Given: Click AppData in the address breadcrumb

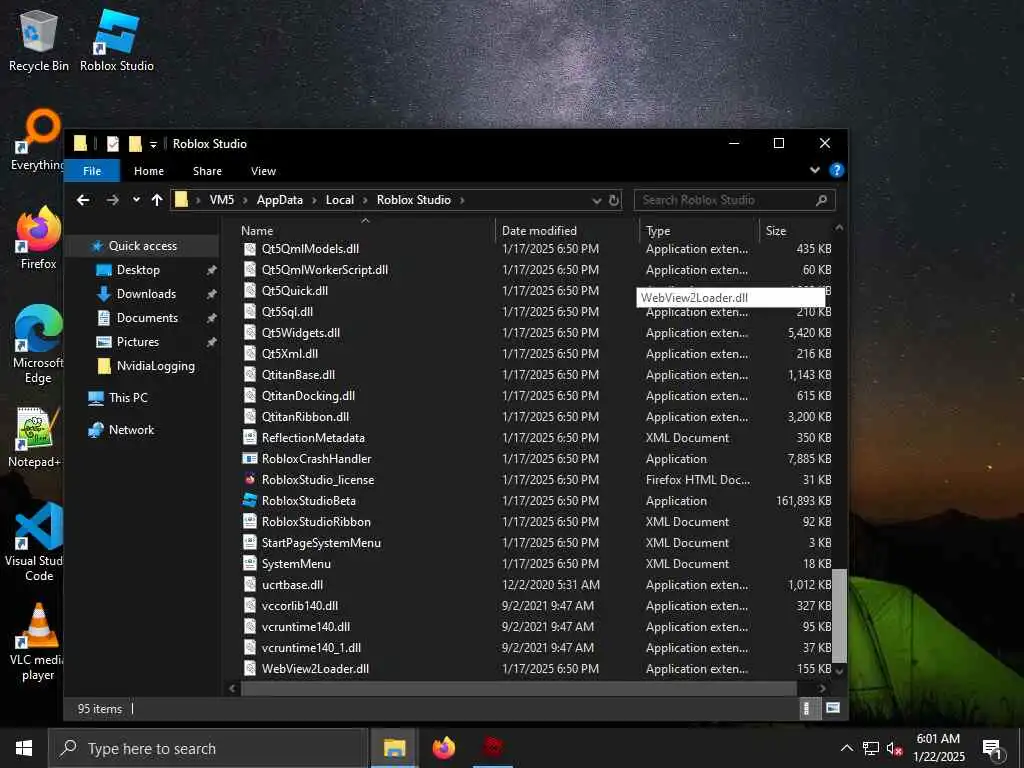Looking at the screenshot, I should coord(280,200).
